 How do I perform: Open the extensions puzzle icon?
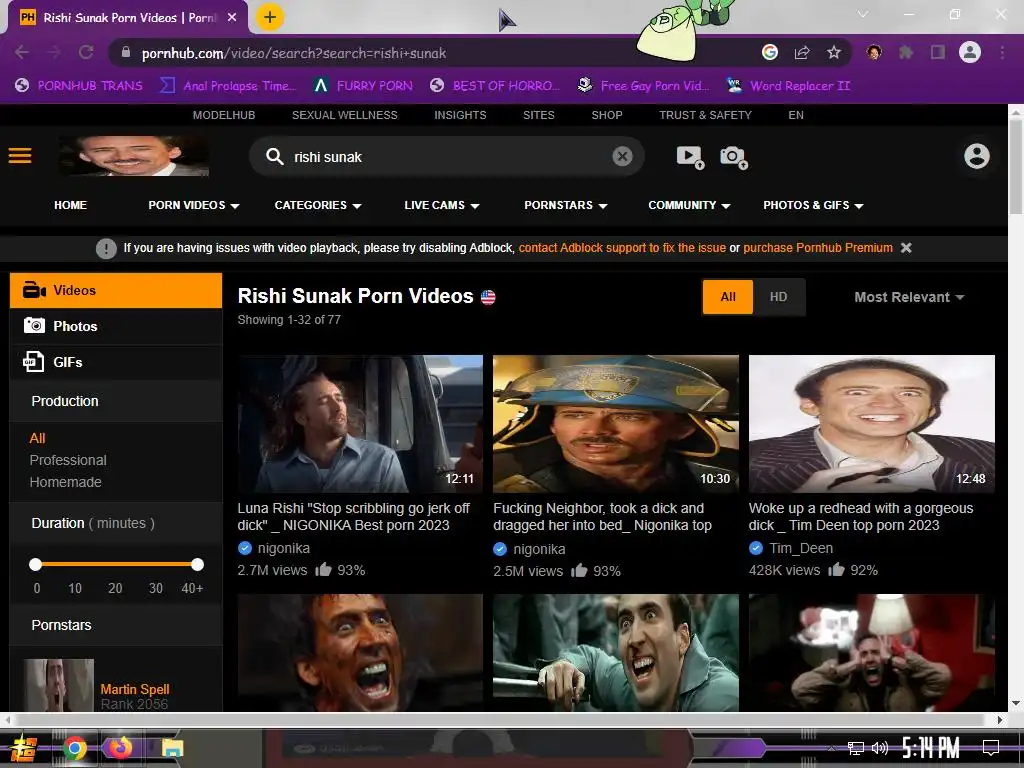point(906,52)
